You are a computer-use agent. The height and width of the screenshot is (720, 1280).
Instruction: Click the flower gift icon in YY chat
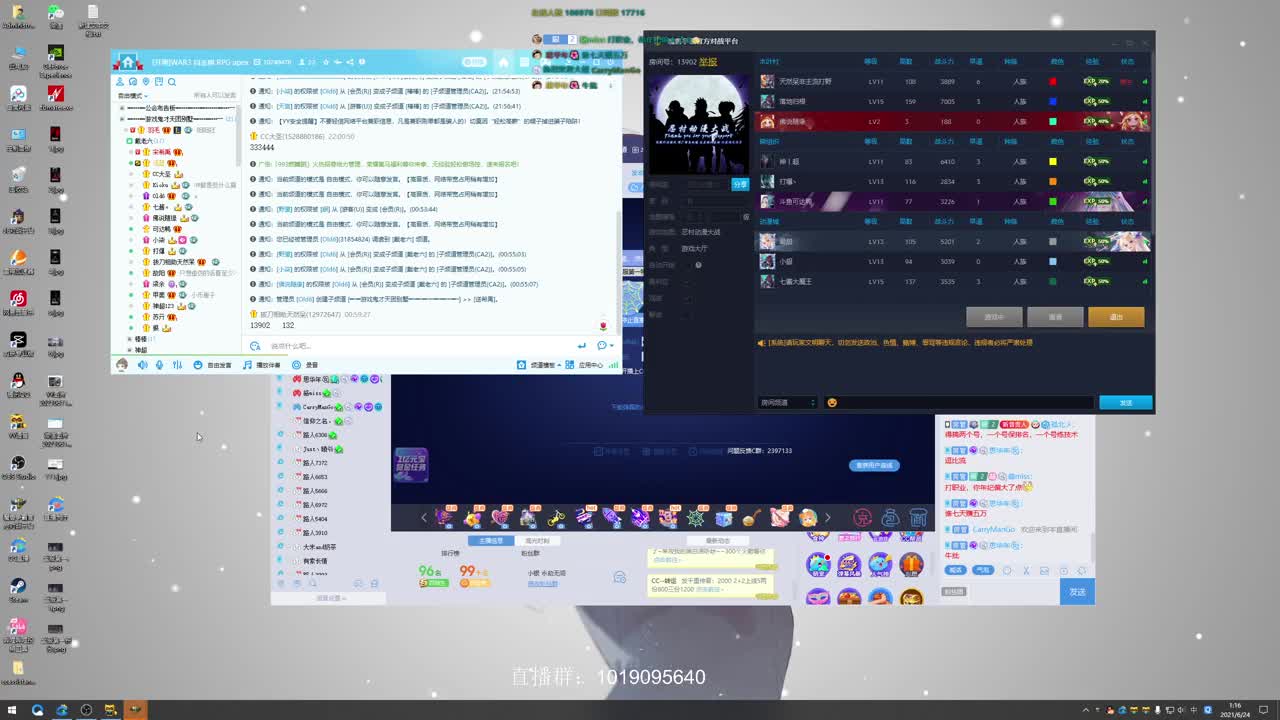(603, 326)
